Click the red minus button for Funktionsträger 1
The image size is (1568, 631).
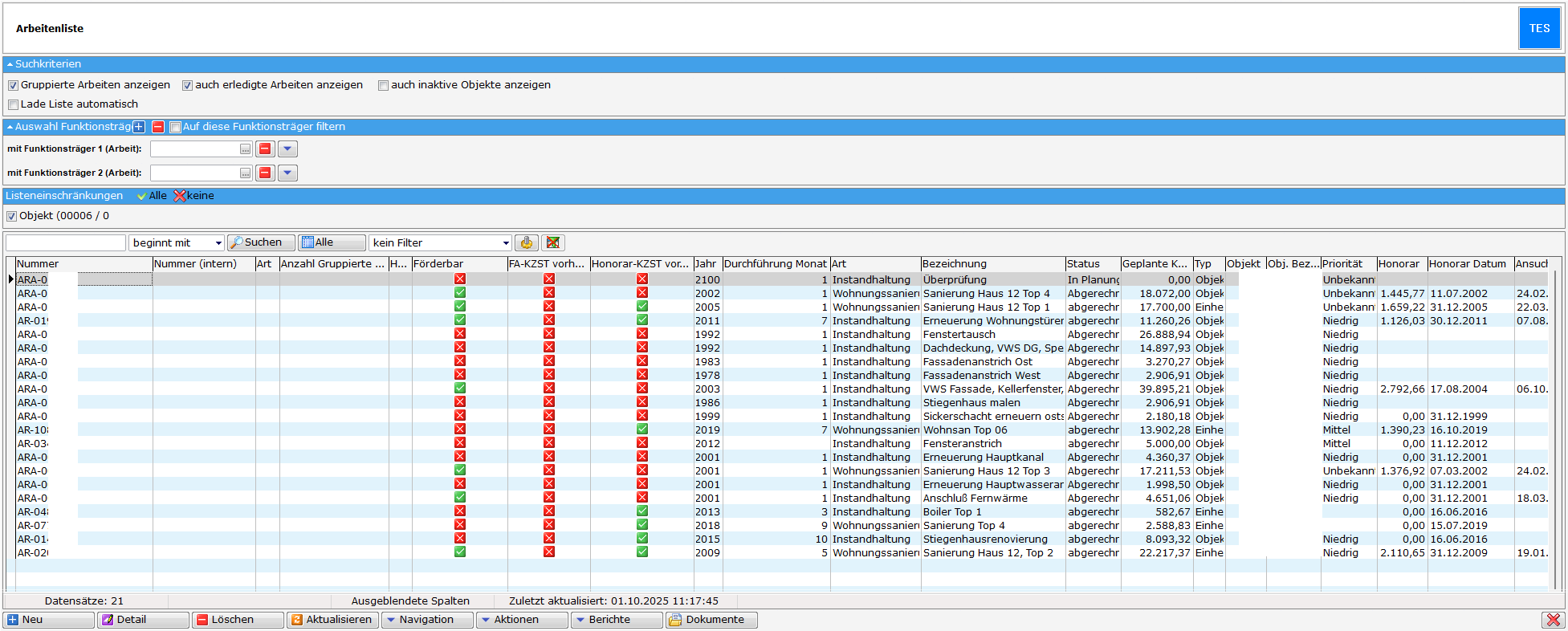coord(265,149)
